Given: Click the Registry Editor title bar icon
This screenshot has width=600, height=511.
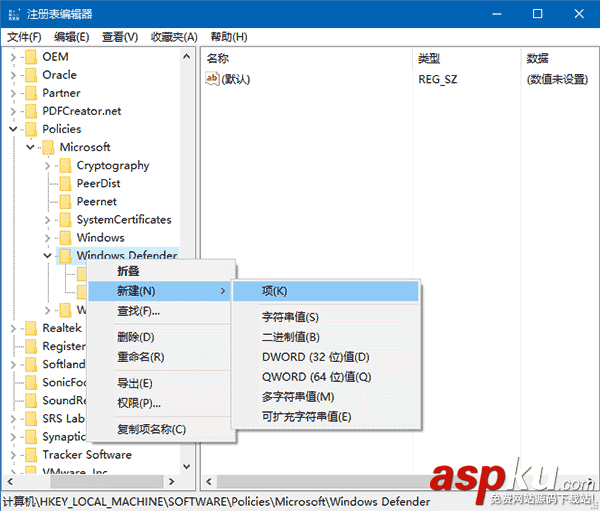Looking at the screenshot, I should (14, 14).
